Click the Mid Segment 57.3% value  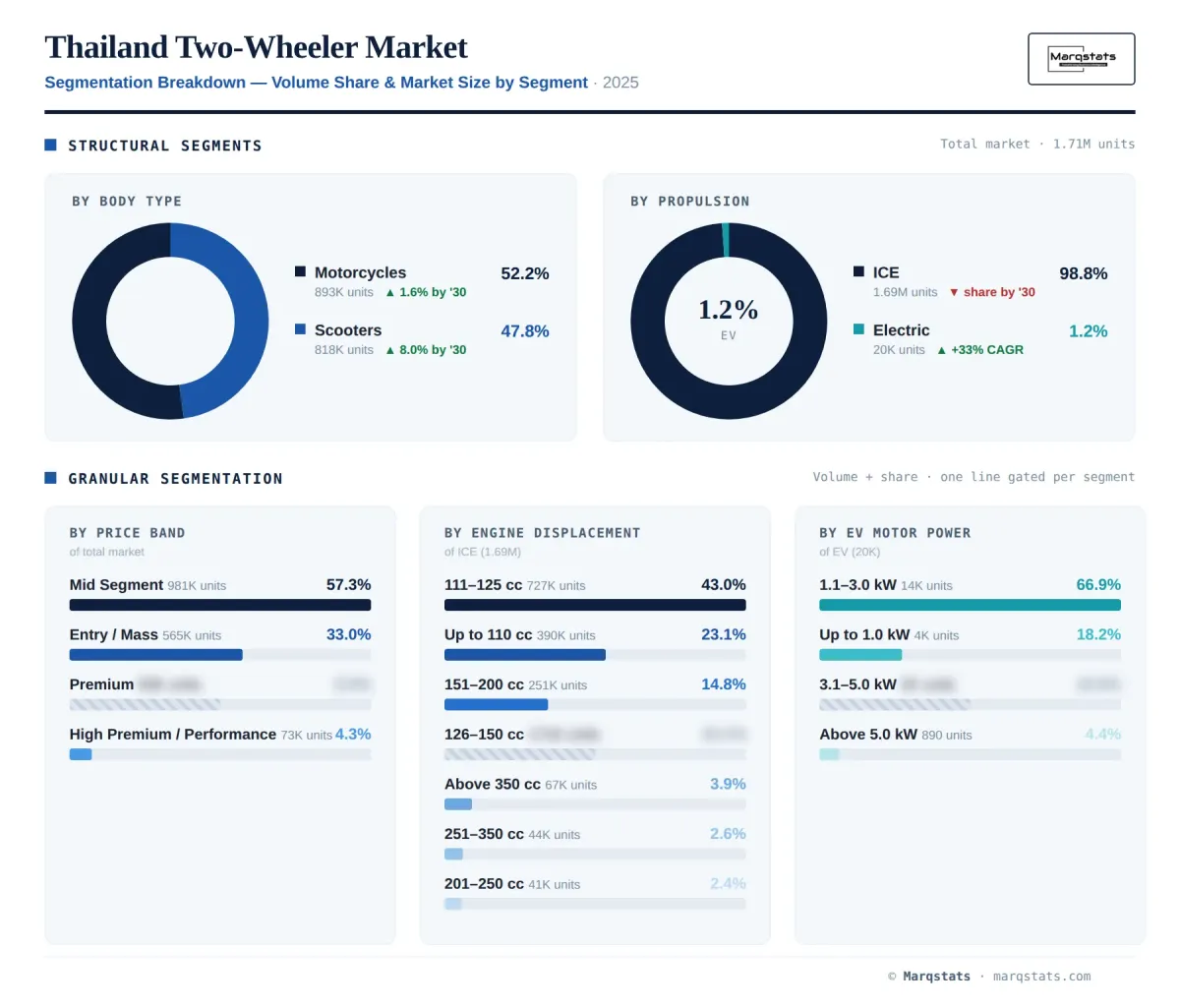click(x=349, y=585)
